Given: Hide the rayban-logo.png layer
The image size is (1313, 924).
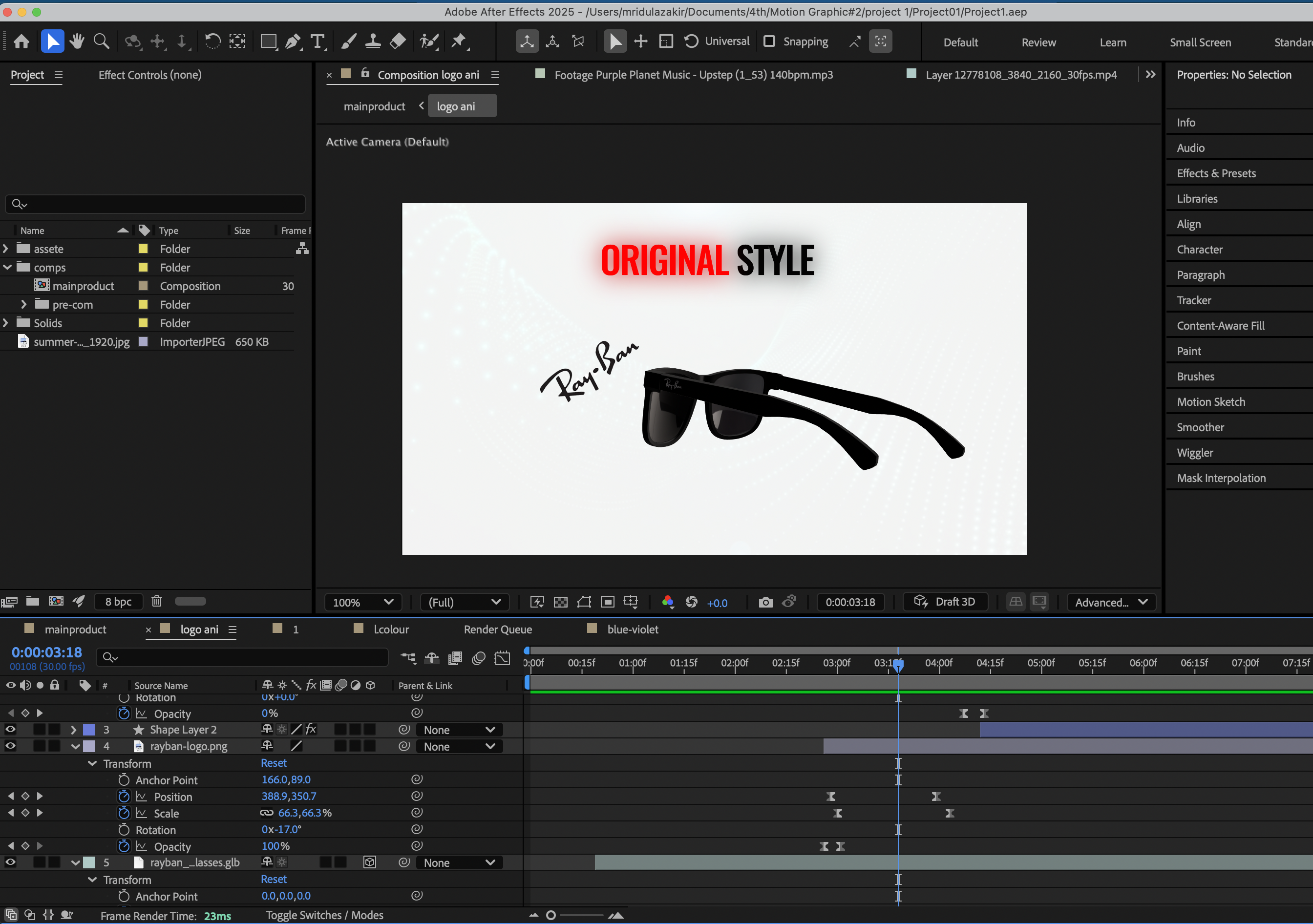Looking at the screenshot, I should [x=10, y=746].
